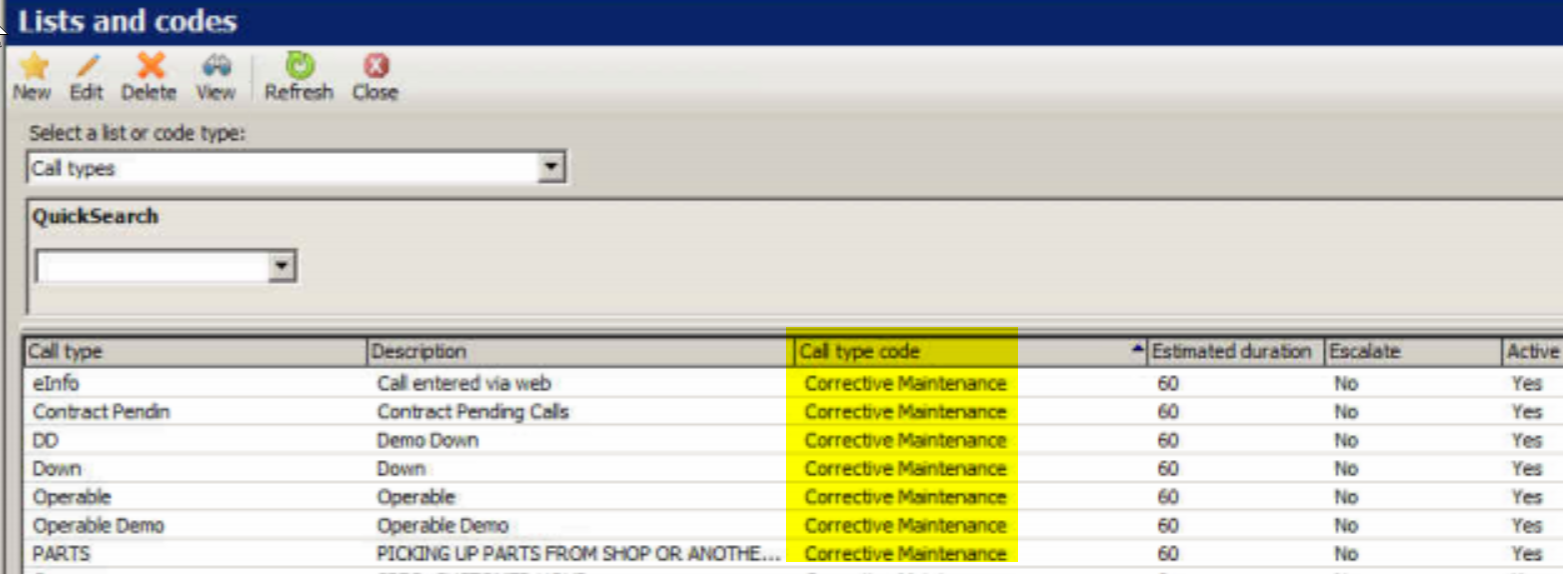Open the Call types list dropdown
1563x574 pixels.
551,168
